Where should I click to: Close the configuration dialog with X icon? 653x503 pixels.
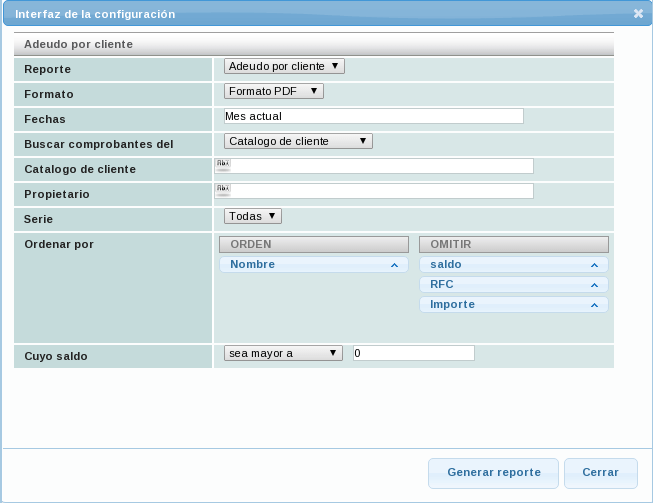(638, 14)
